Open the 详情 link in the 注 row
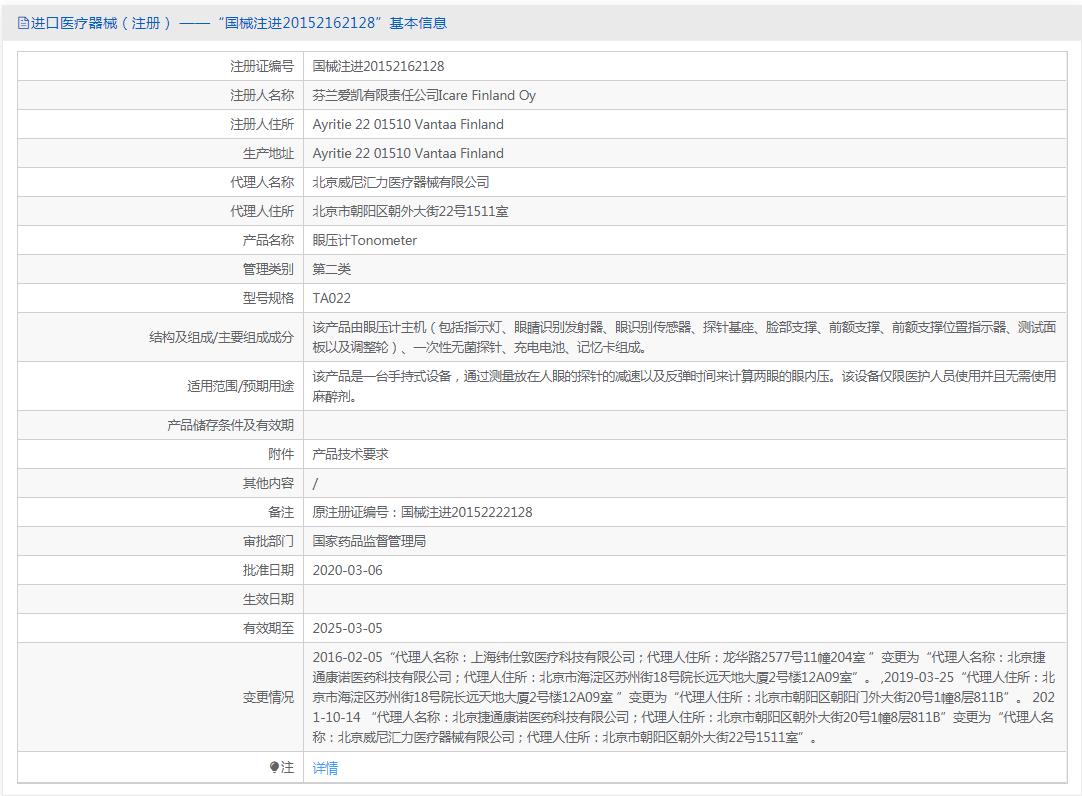Viewport: 1082px width, 796px height. click(x=325, y=768)
